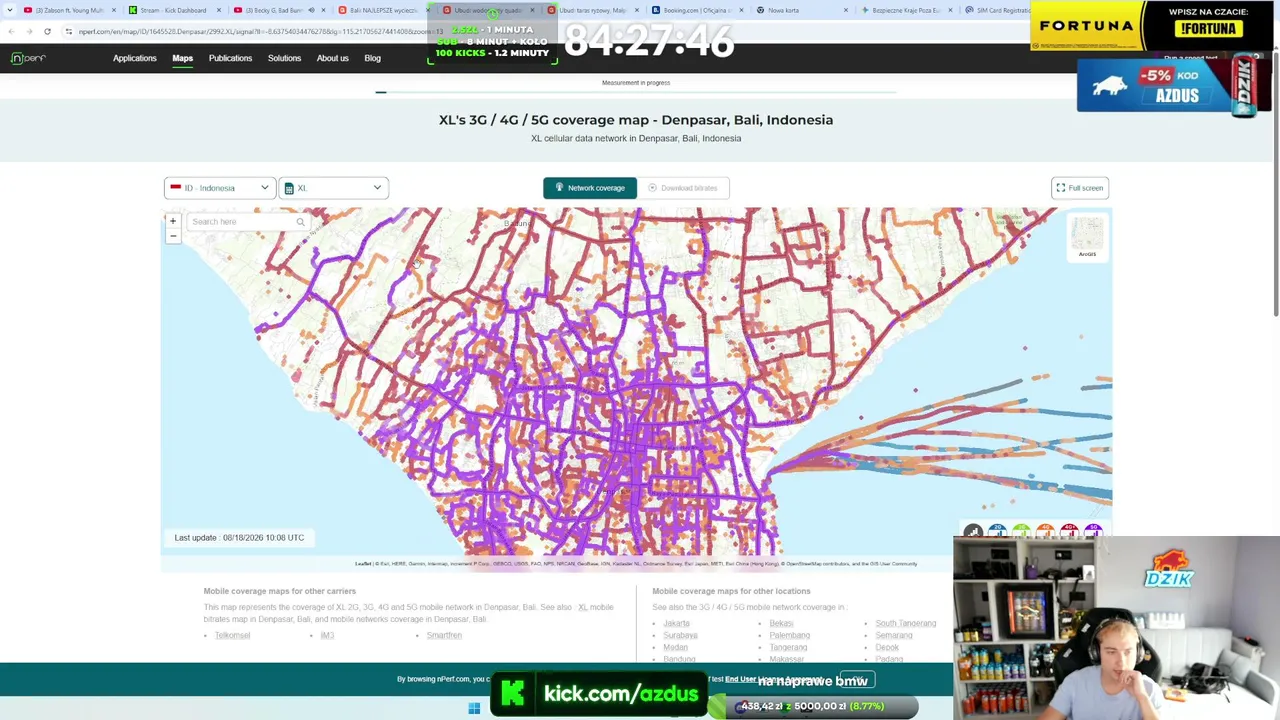Open Bekasi coverage location link
This screenshot has width=1280, height=720.
(x=781, y=623)
